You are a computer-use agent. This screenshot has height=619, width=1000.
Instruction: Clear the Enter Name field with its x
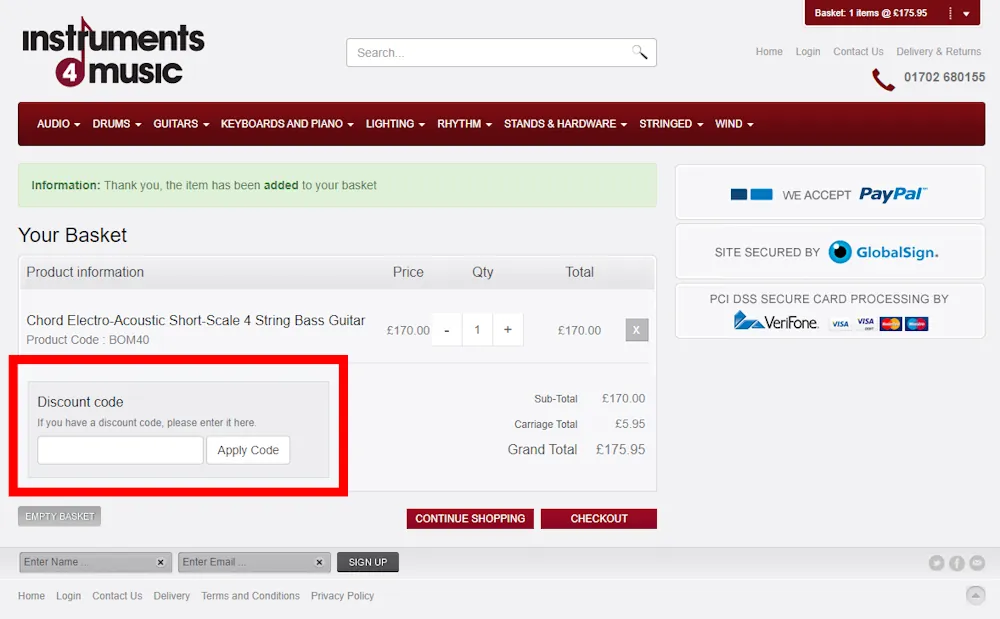[161, 562]
